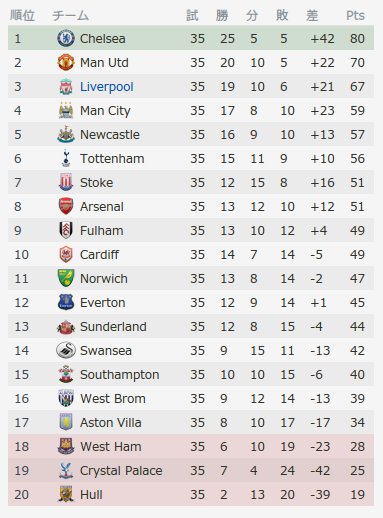This screenshot has height=518, width=383.
Task: Click the Man Utd club crest
Action: [66, 62]
